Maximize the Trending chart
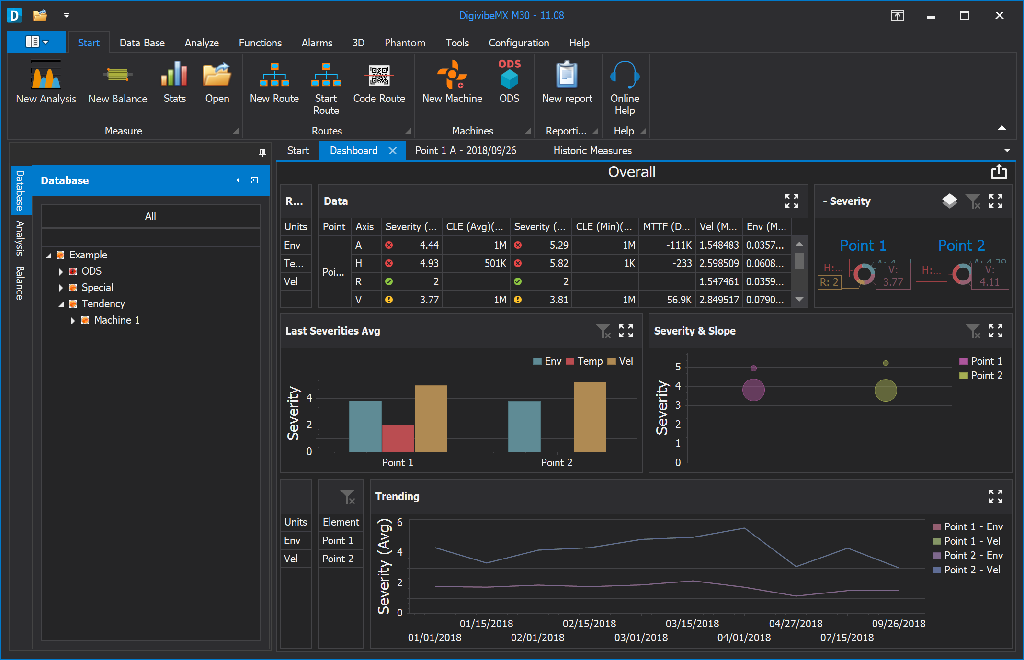The height and width of the screenshot is (660, 1024). point(995,497)
